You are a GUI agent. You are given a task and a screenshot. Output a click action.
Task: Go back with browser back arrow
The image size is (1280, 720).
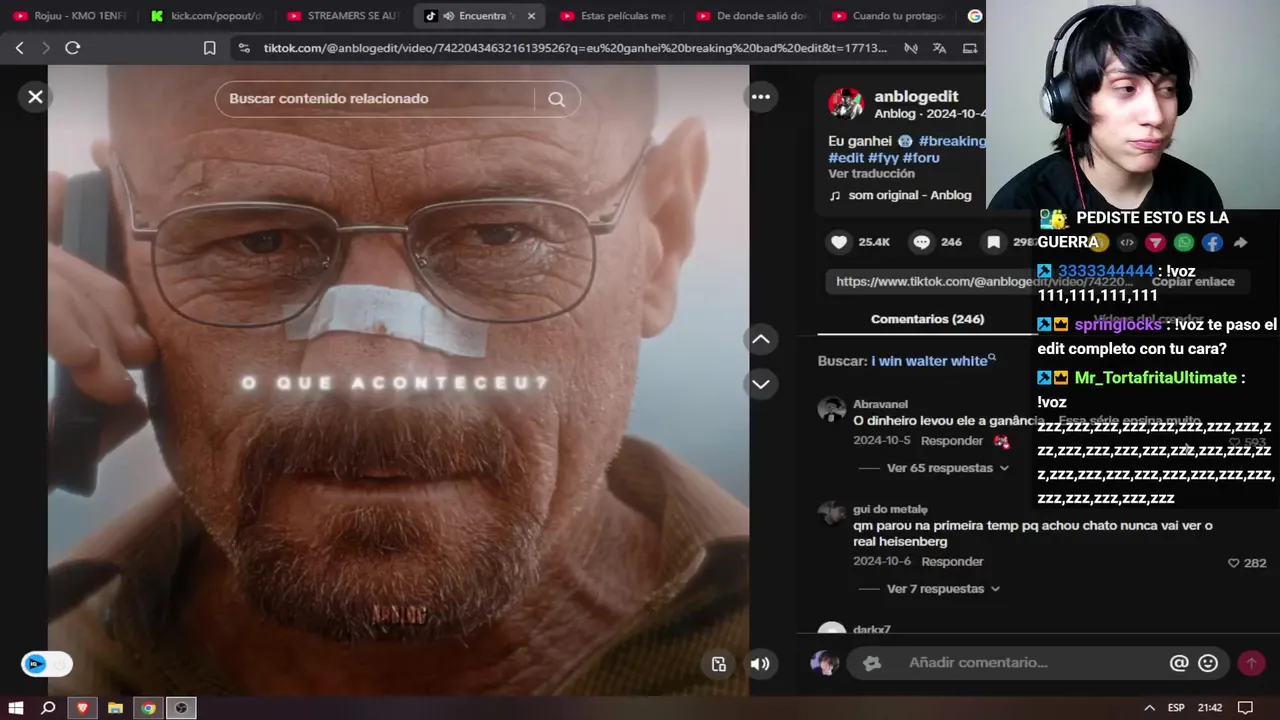19,48
